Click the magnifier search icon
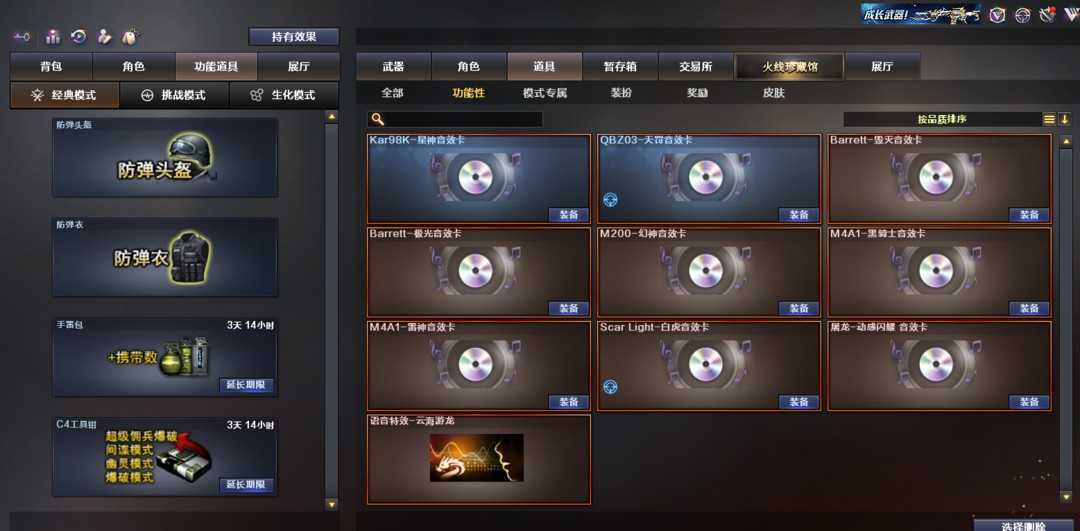 coord(377,119)
